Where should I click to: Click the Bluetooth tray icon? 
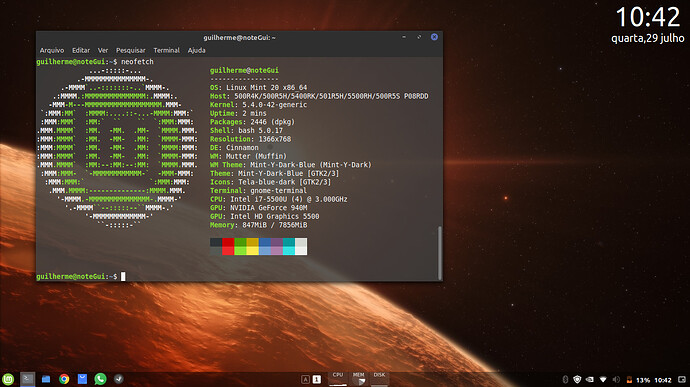565,380
